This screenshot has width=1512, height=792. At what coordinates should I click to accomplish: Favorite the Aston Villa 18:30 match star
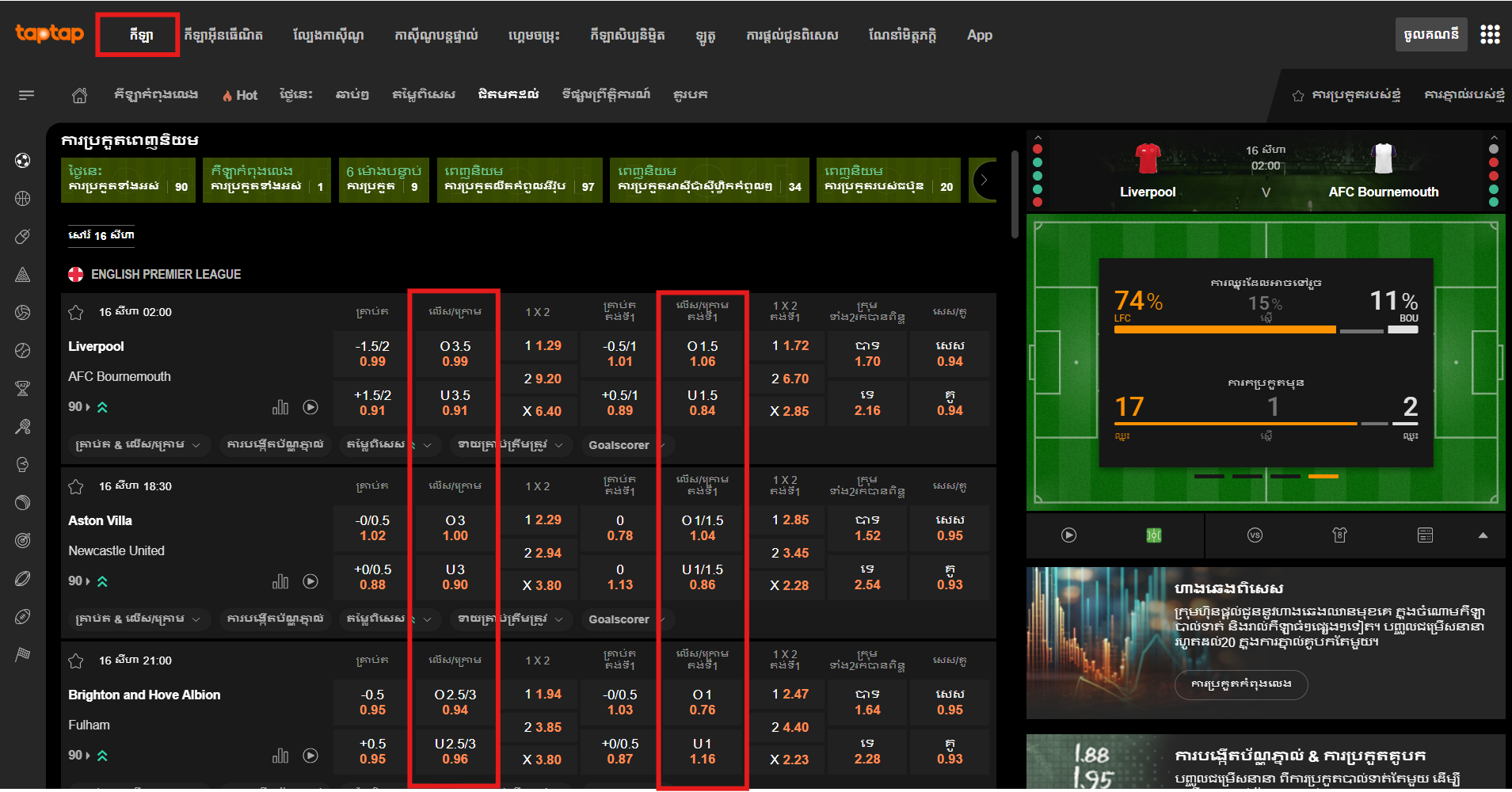[x=76, y=486]
